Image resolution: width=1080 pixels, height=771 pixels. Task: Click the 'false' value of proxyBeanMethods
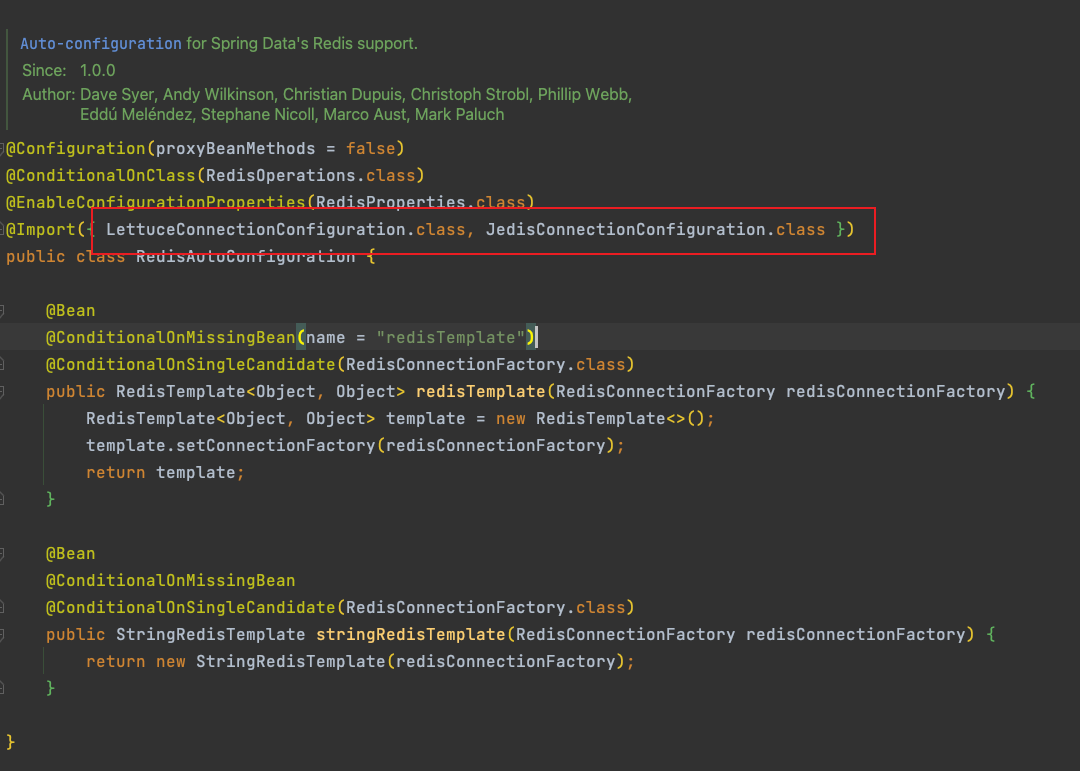point(371,148)
